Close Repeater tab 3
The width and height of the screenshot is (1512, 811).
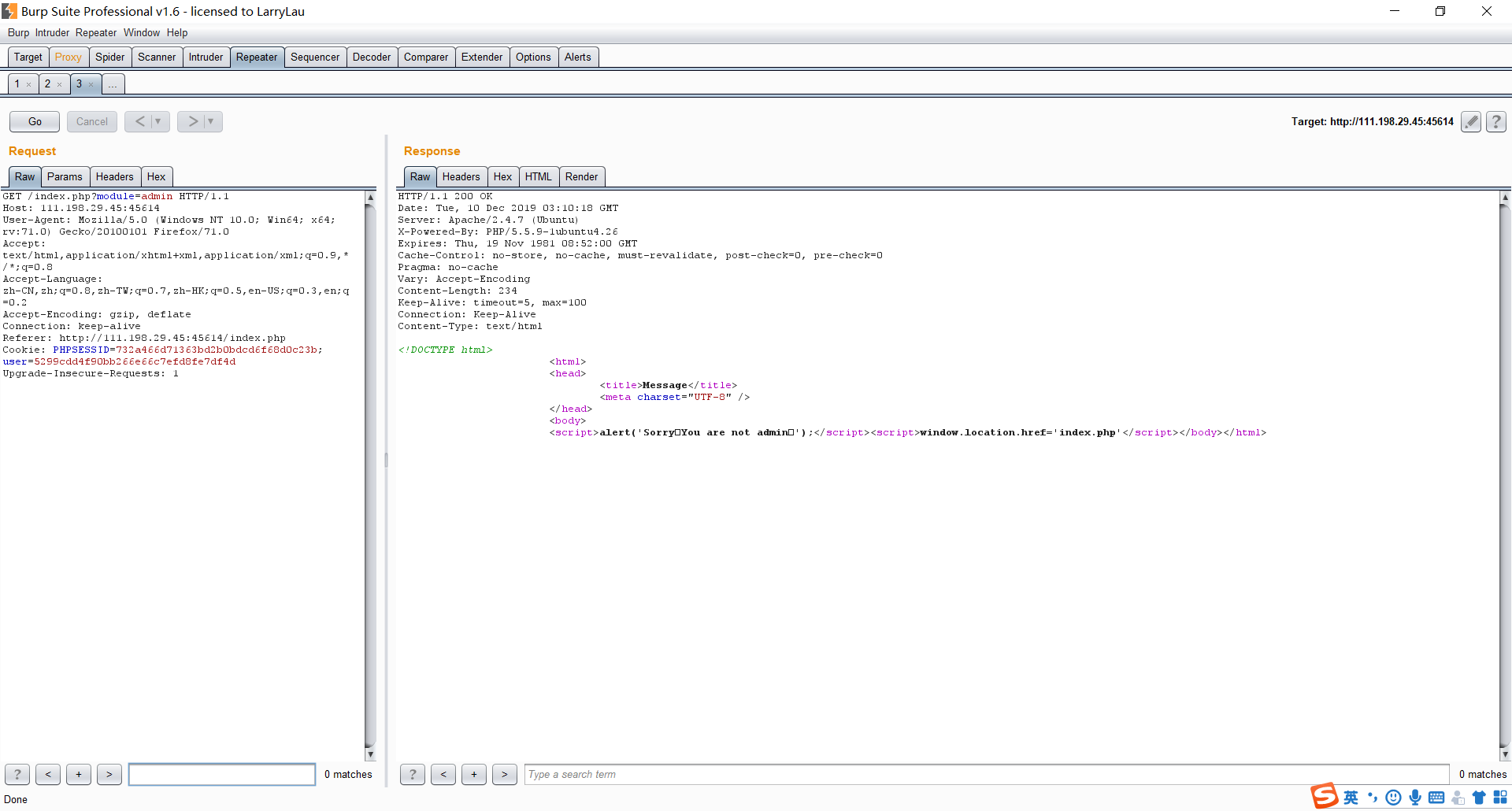pyautogui.click(x=91, y=84)
